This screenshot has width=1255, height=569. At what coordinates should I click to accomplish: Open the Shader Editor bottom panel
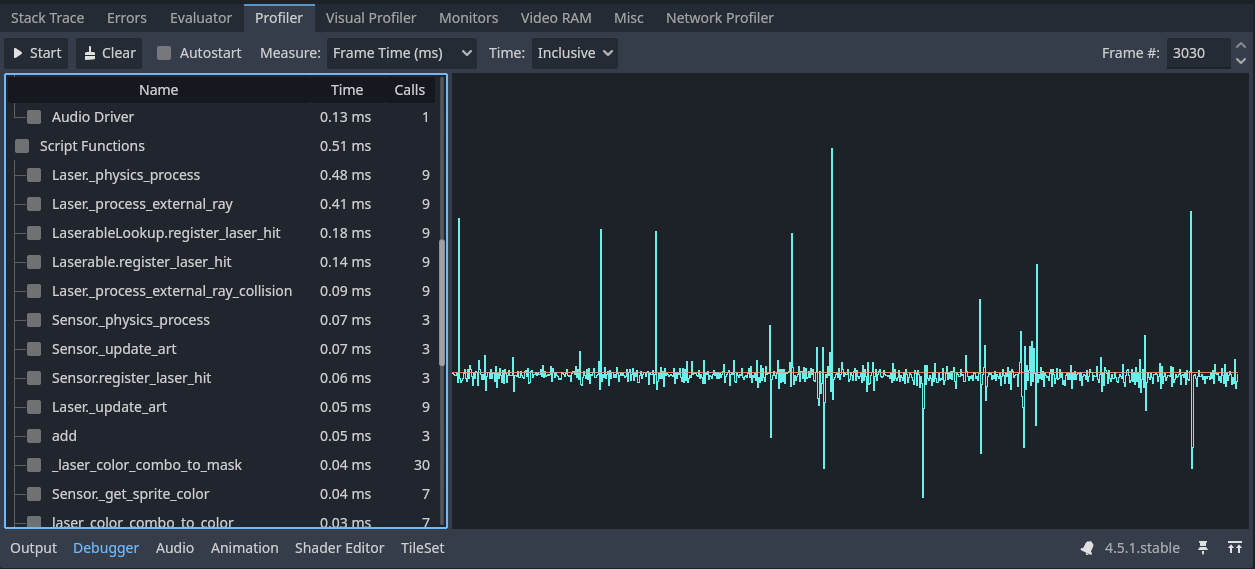pyautogui.click(x=339, y=548)
